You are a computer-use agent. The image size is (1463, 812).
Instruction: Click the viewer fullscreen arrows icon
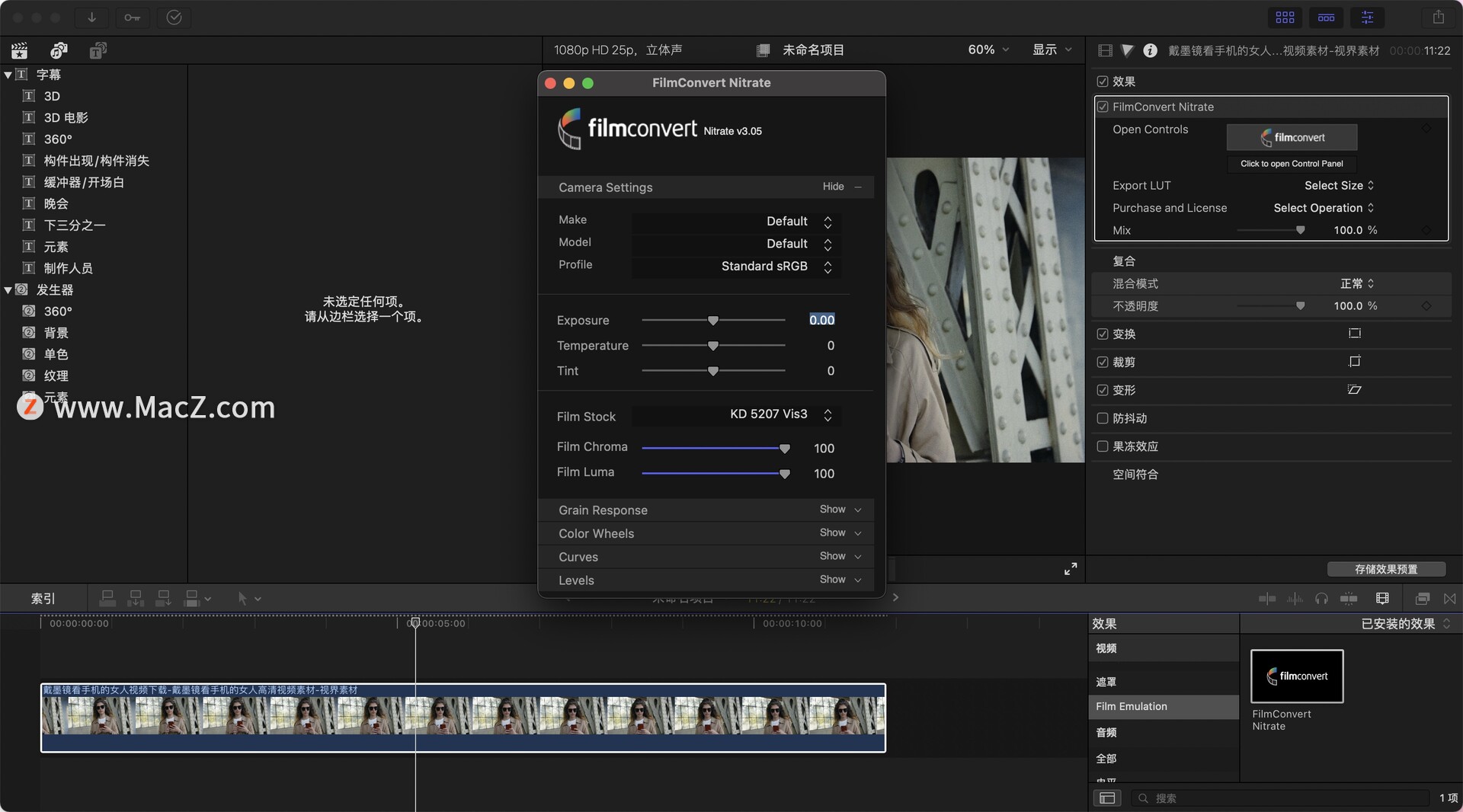click(x=1071, y=569)
